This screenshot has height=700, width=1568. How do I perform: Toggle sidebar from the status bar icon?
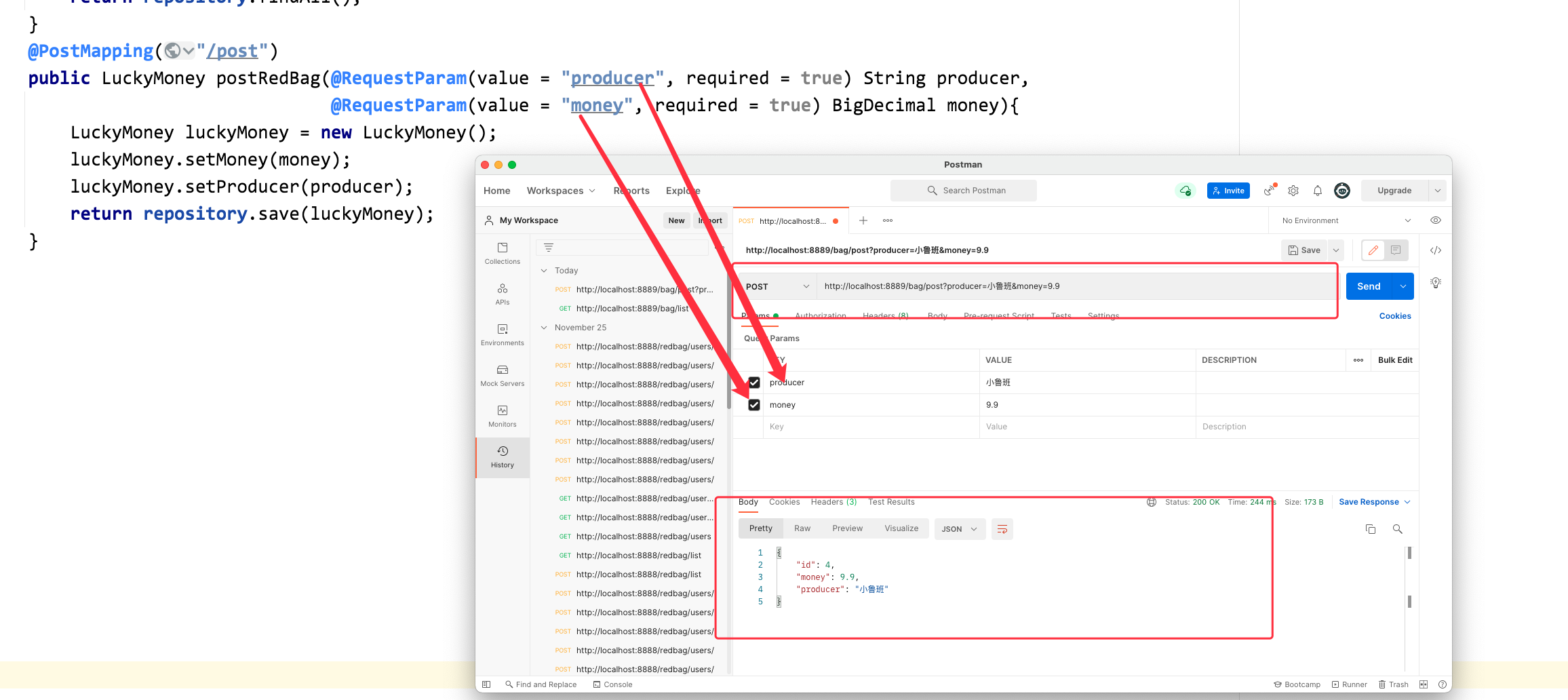click(486, 684)
